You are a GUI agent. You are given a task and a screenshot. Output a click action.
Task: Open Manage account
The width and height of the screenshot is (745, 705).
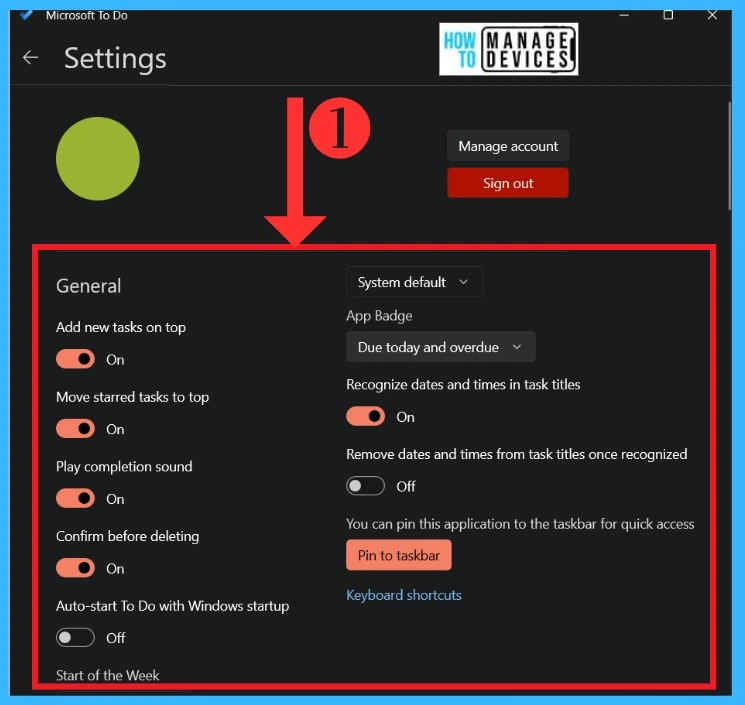pyautogui.click(x=508, y=146)
